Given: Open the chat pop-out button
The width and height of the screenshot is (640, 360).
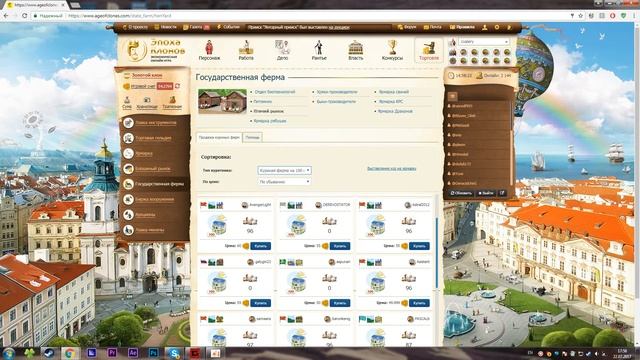Looking at the screenshot, I should pyautogui.click(x=502, y=193).
